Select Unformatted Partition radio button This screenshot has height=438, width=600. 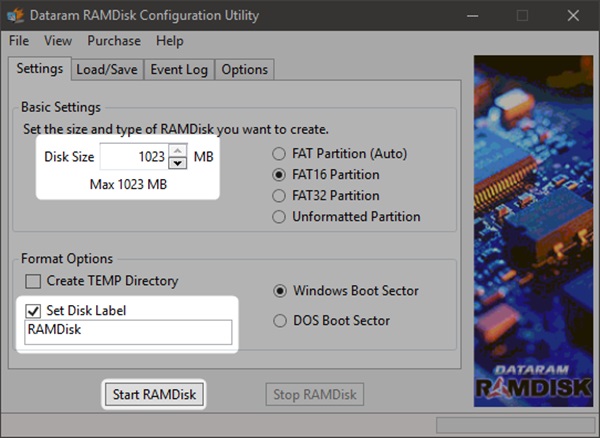[x=279, y=217]
